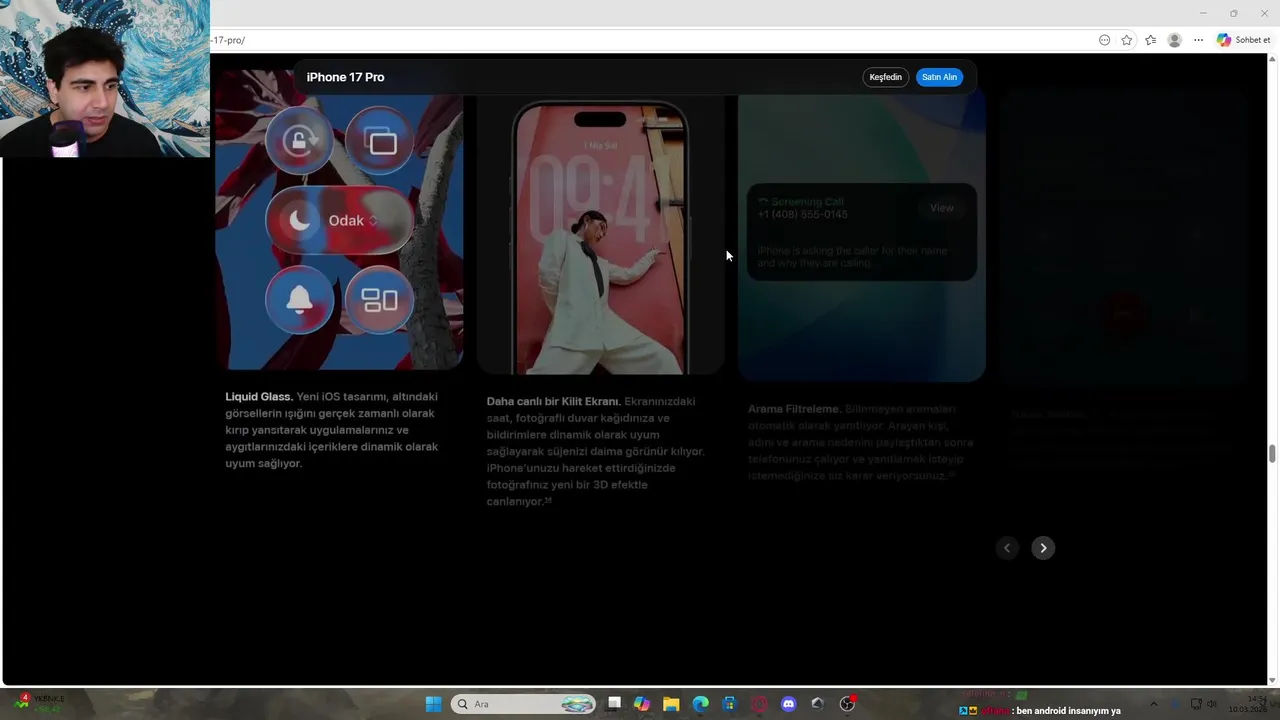Click View on the Screening Call card
This screenshot has height=720, width=1280.
tap(942, 208)
